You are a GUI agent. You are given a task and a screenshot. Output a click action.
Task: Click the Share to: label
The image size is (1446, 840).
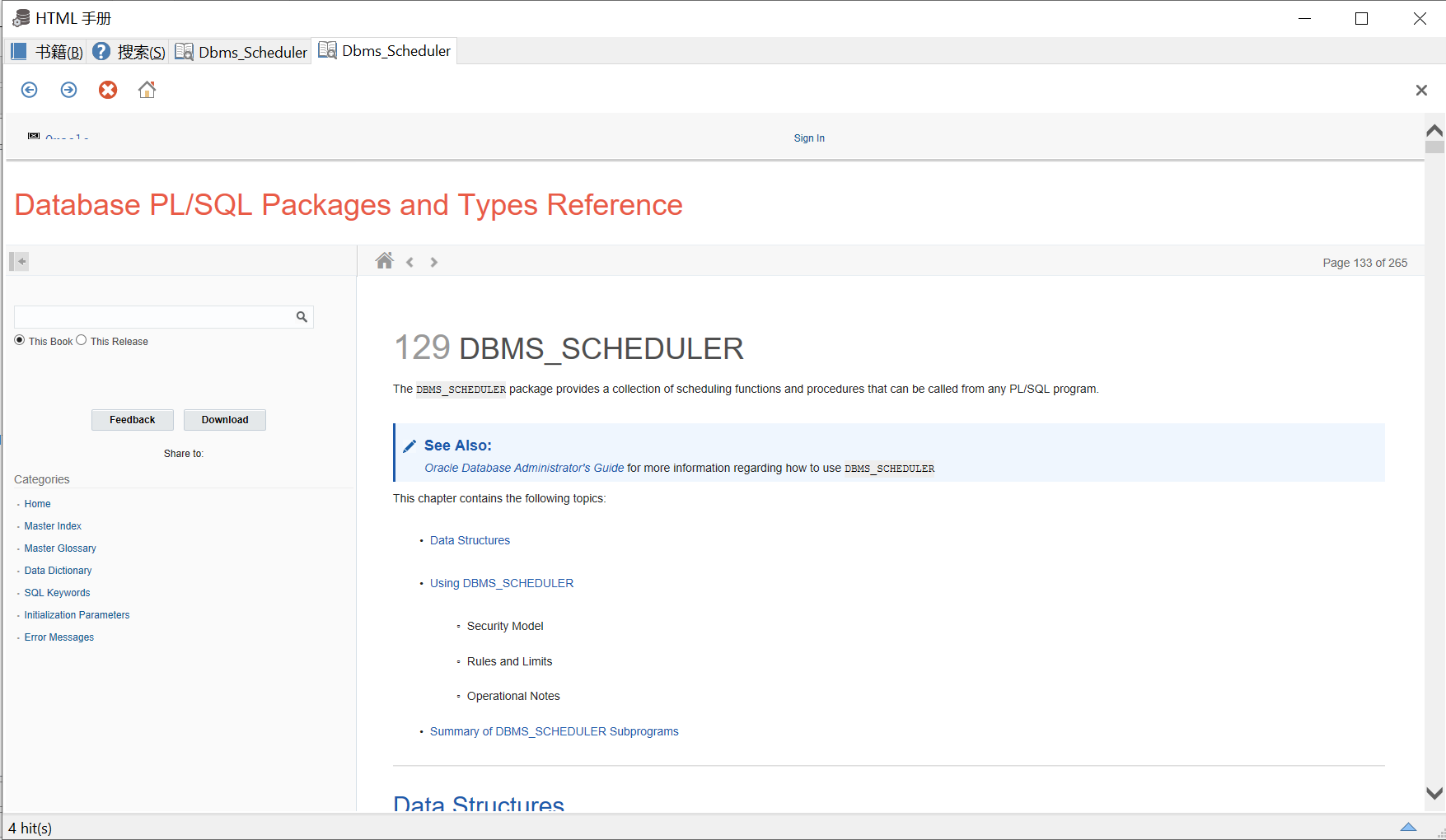point(183,454)
